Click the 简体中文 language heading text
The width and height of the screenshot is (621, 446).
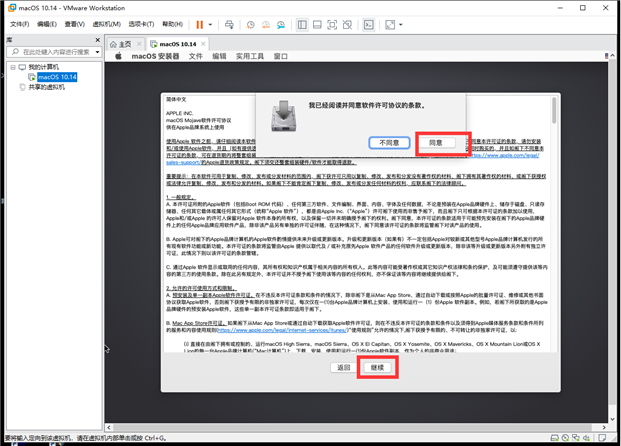[x=176, y=99]
